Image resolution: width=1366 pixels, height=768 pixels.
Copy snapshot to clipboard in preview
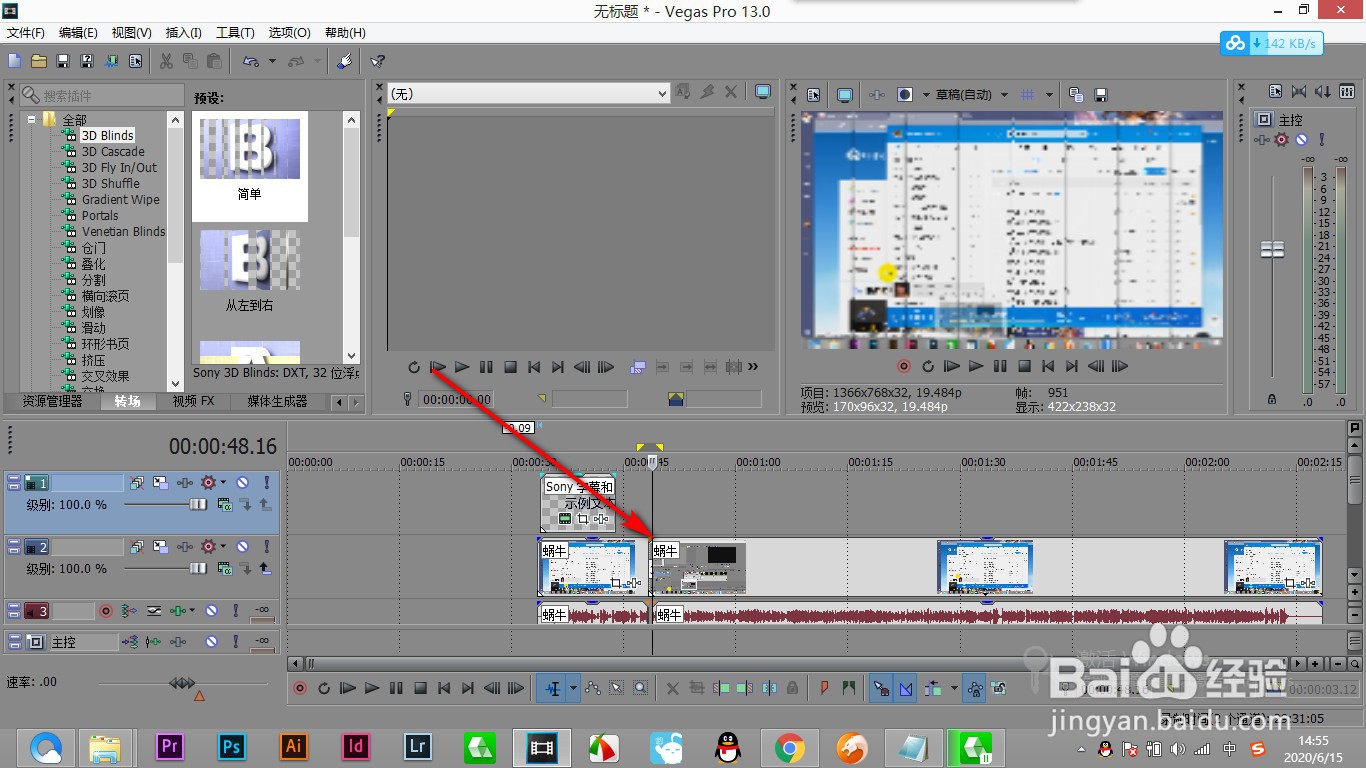(x=1076, y=95)
